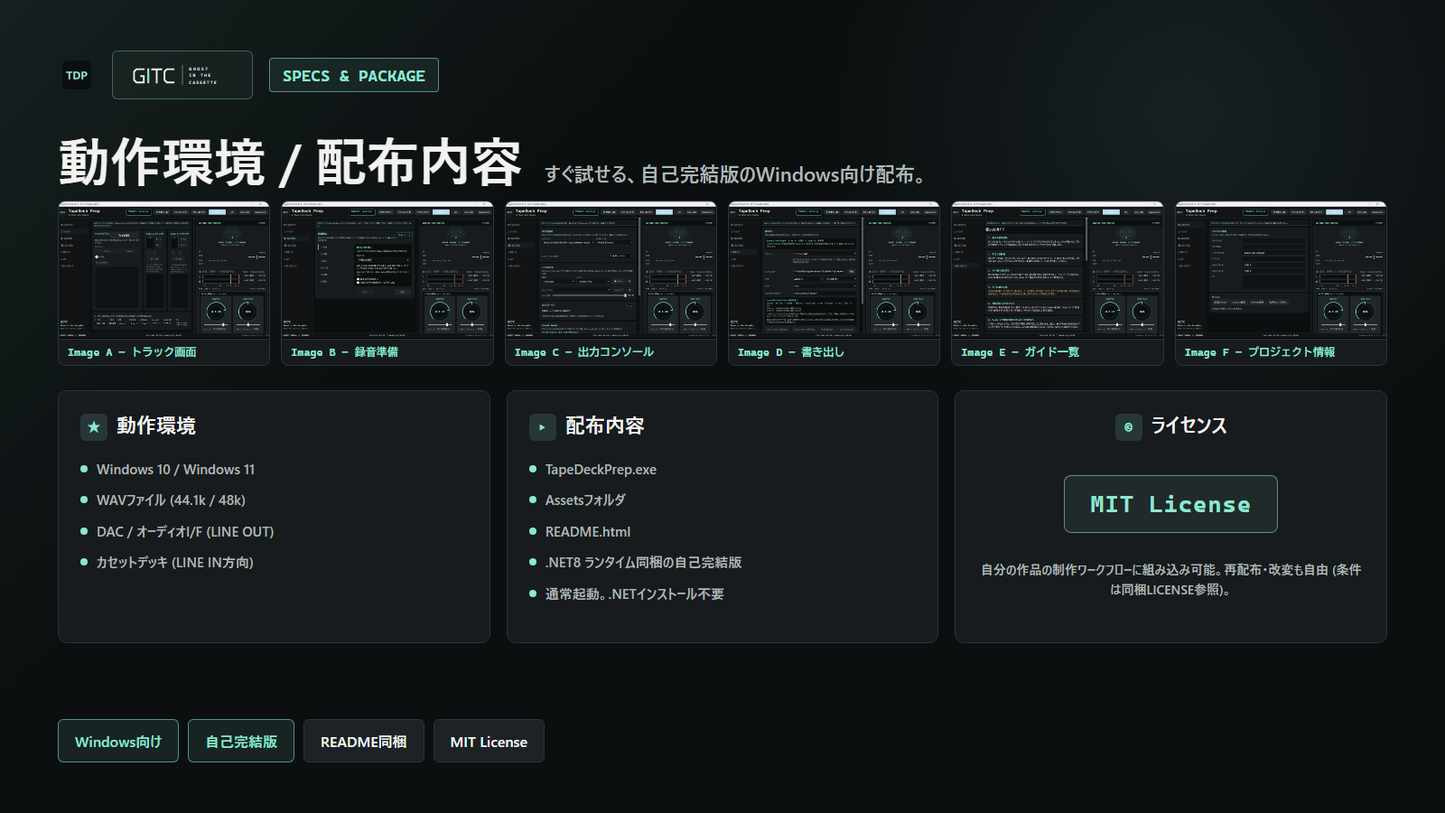Image resolution: width=1445 pixels, height=813 pixels.
Task: Select the MIT License tag at bottom
Action: click(x=489, y=741)
